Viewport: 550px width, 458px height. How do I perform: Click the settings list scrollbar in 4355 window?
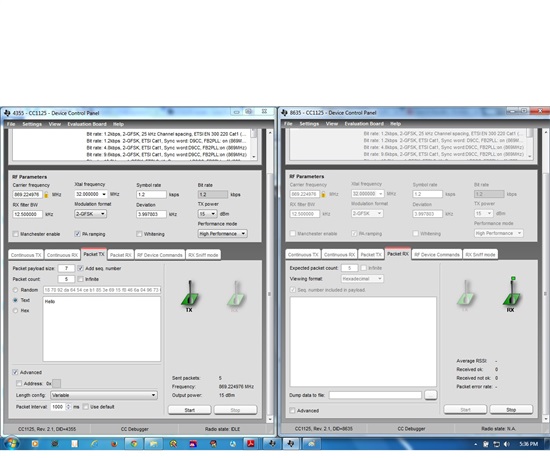coord(254,144)
